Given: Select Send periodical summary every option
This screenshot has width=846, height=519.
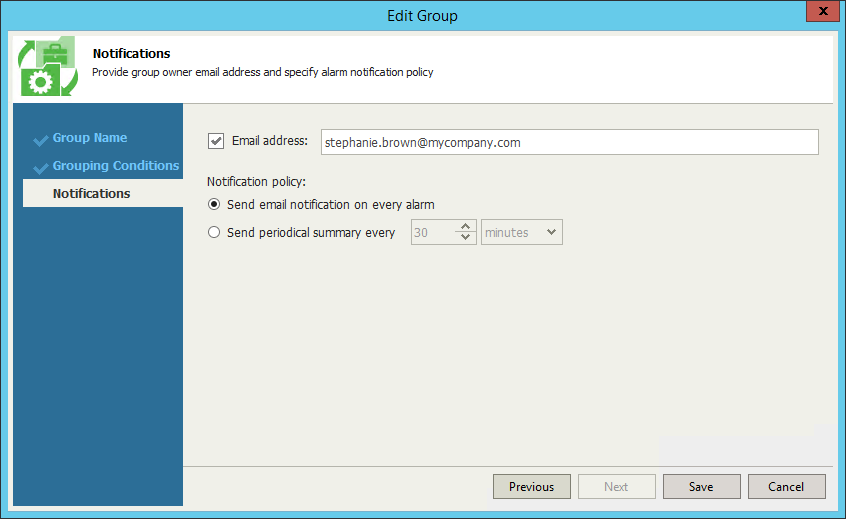Looking at the screenshot, I should tap(214, 233).
